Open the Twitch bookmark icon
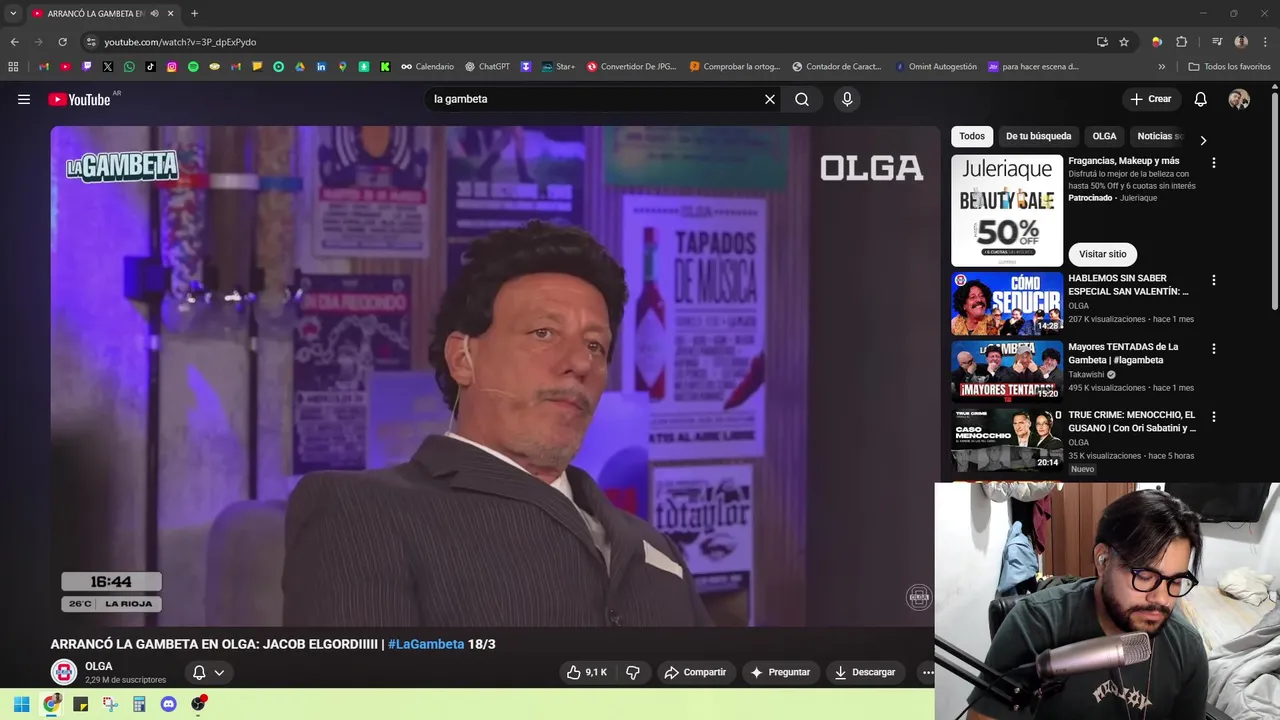The width and height of the screenshot is (1280, 720). click(x=87, y=67)
